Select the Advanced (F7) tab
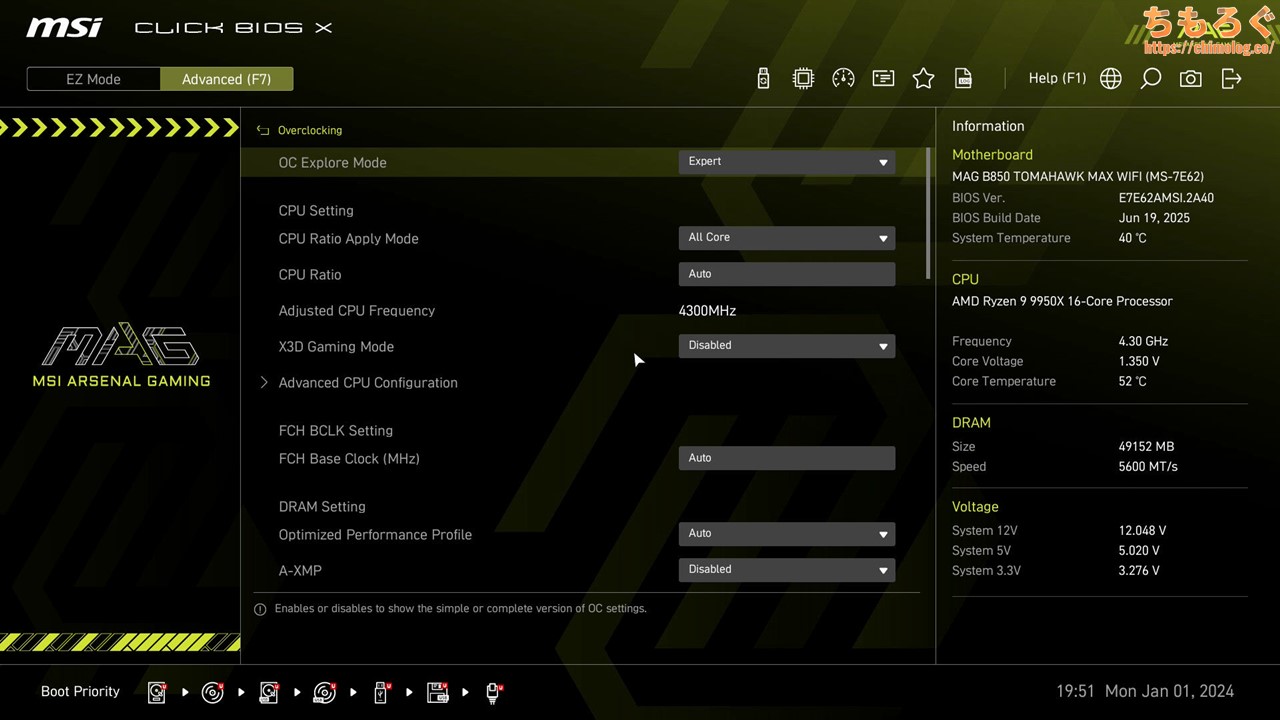Image resolution: width=1280 pixels, height=720 pixels. pyautogui.click(x=226, y=79)
